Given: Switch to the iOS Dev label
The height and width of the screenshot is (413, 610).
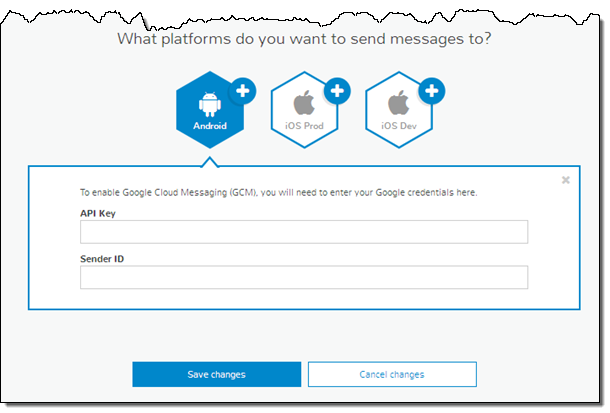Looking at the screenshot, I should click(398, 127).
